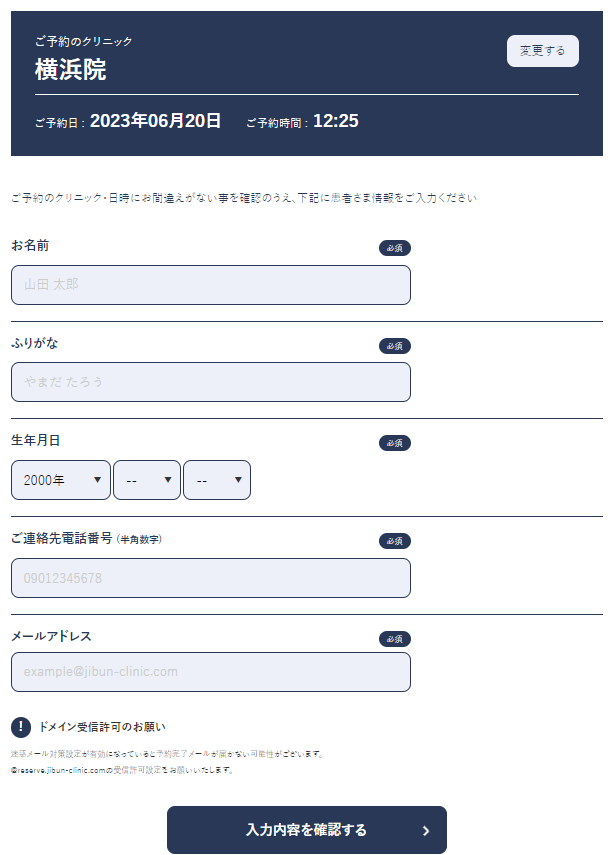Click the 必須 badge next to ふりがな
Viewport: 608px width, 855px height.
pyautogui.click(x=395, y=346)
